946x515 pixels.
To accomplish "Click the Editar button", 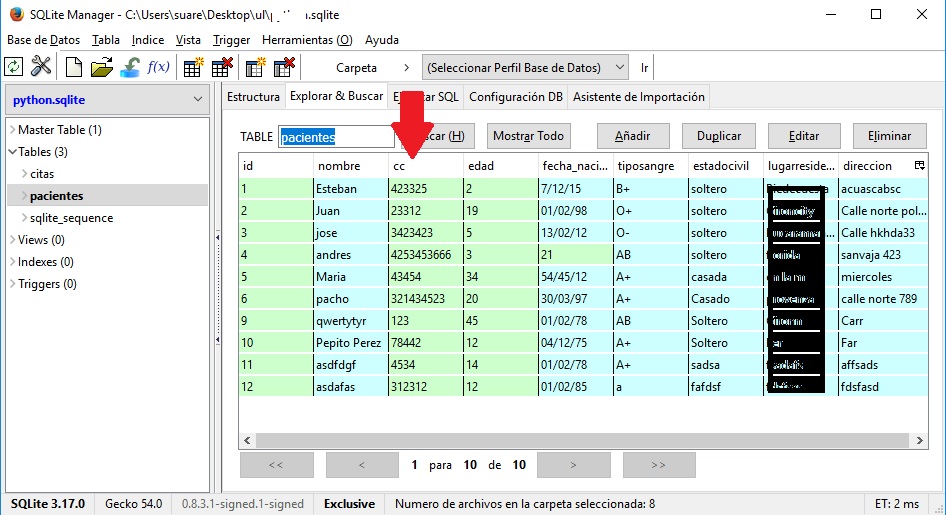I will [x=804, y=136].
